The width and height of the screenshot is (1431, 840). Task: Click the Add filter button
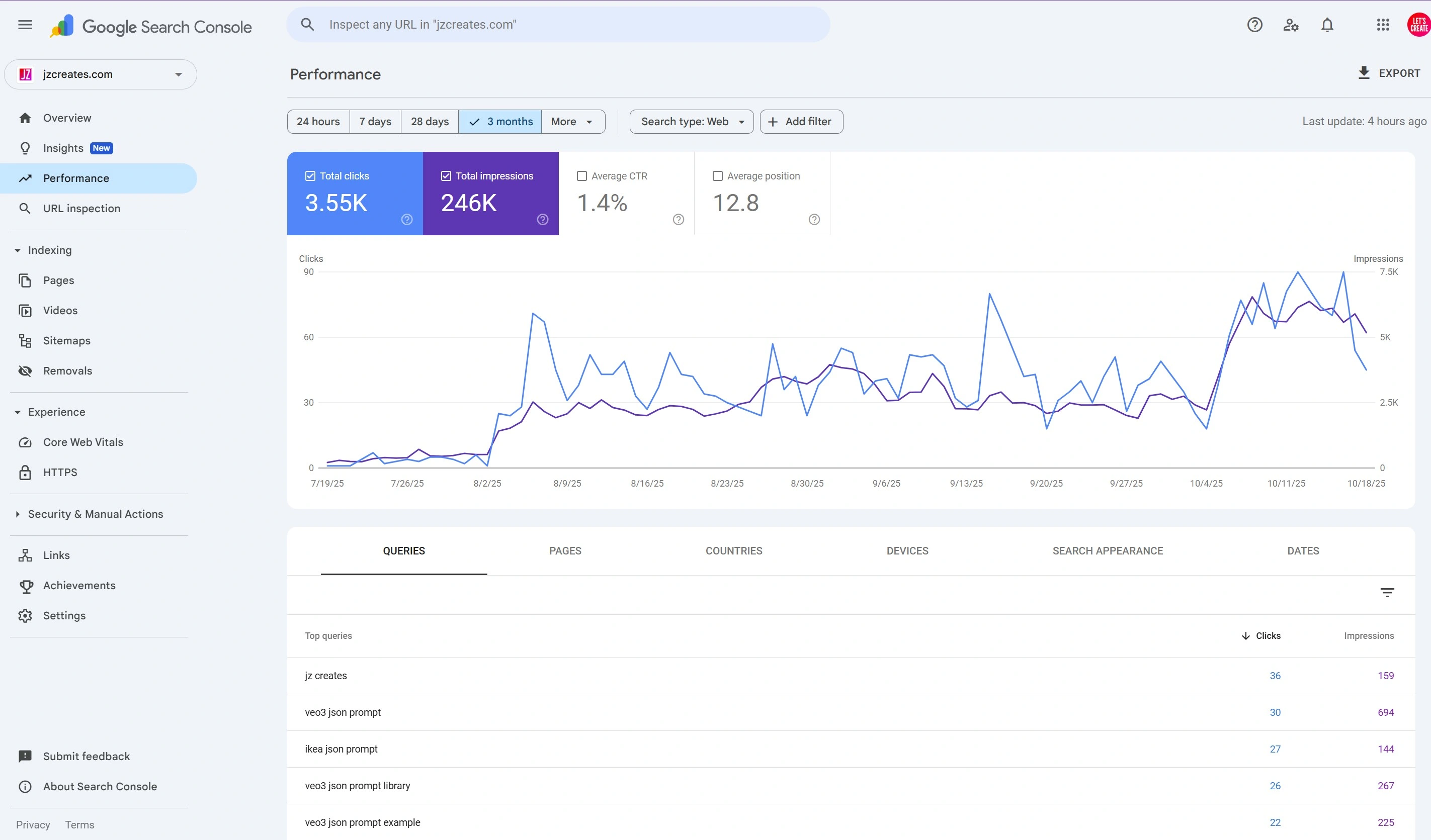tap(801, 122)
